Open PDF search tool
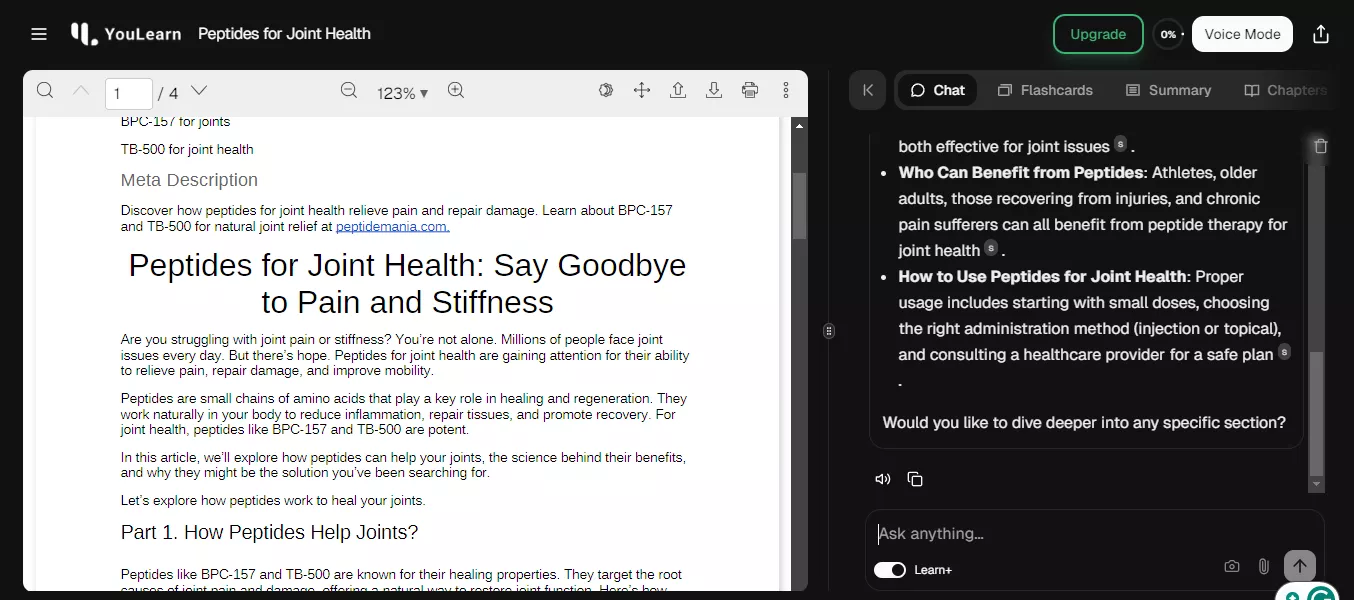 [45, 91]
